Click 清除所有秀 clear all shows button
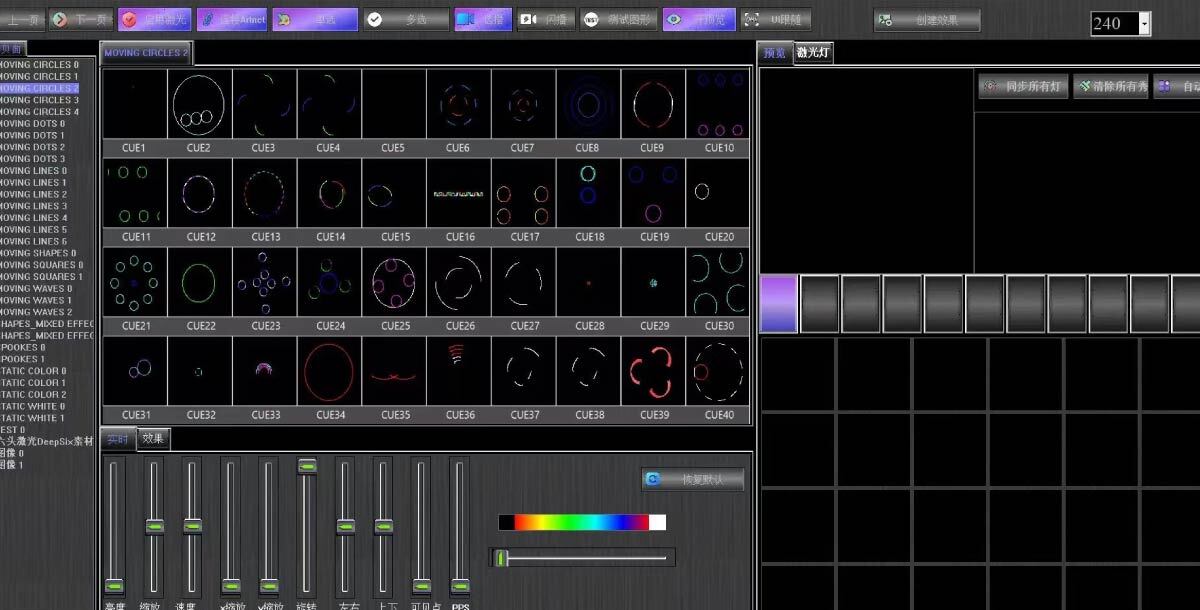1200x610 pixels. 1110,87
